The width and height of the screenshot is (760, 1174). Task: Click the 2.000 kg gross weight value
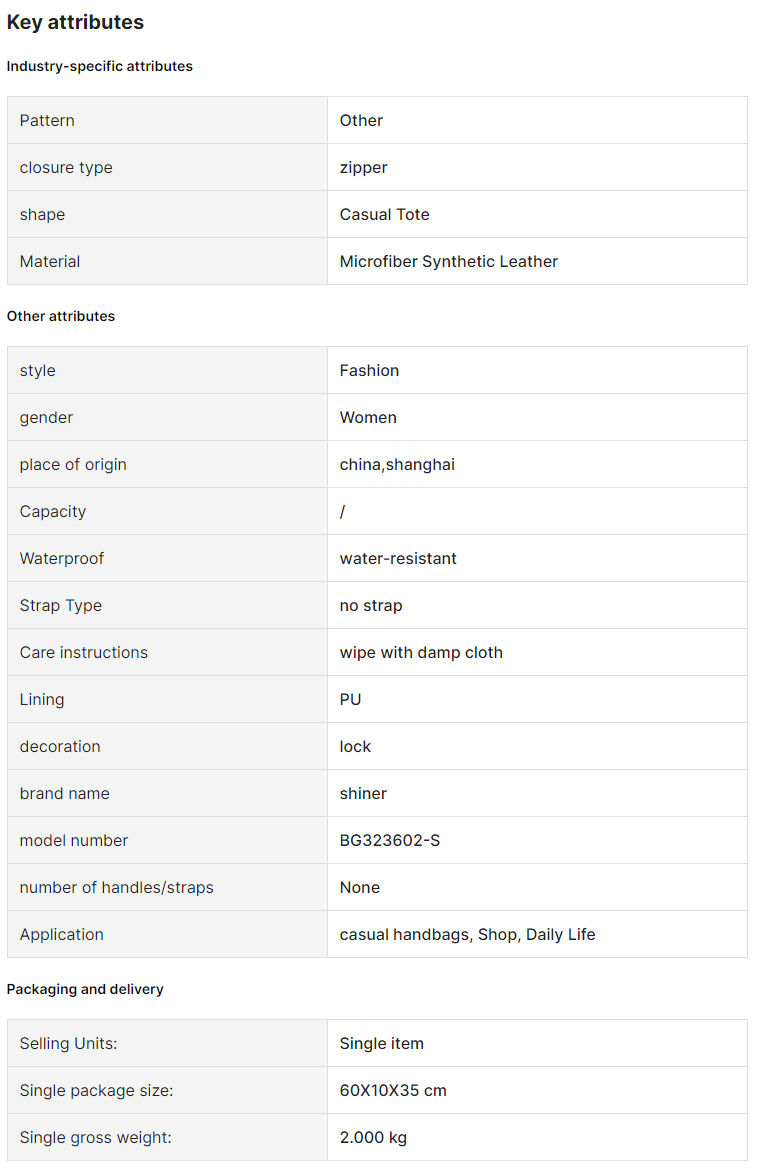tap(373, 1137)
